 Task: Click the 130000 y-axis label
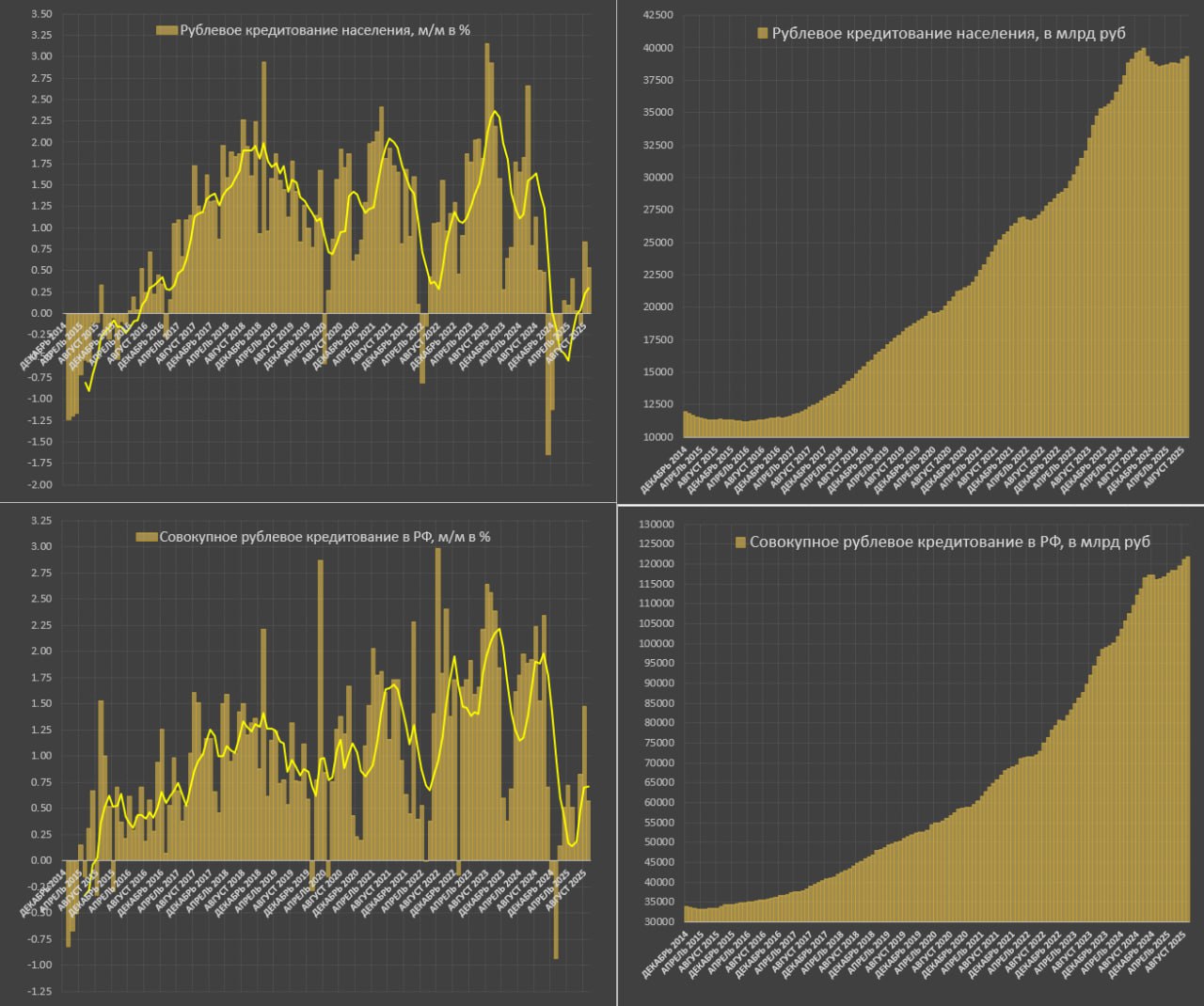coord(656,525)
